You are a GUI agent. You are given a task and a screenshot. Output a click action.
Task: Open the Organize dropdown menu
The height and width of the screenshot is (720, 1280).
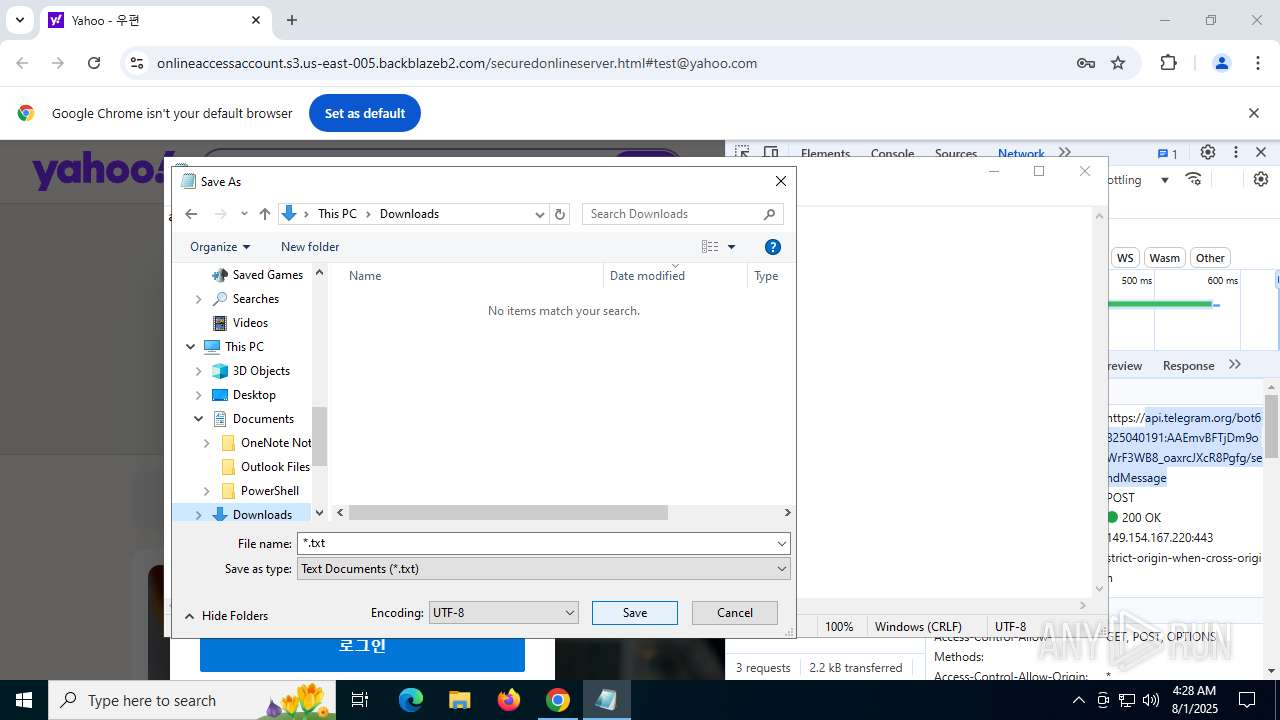click(220, 247)
